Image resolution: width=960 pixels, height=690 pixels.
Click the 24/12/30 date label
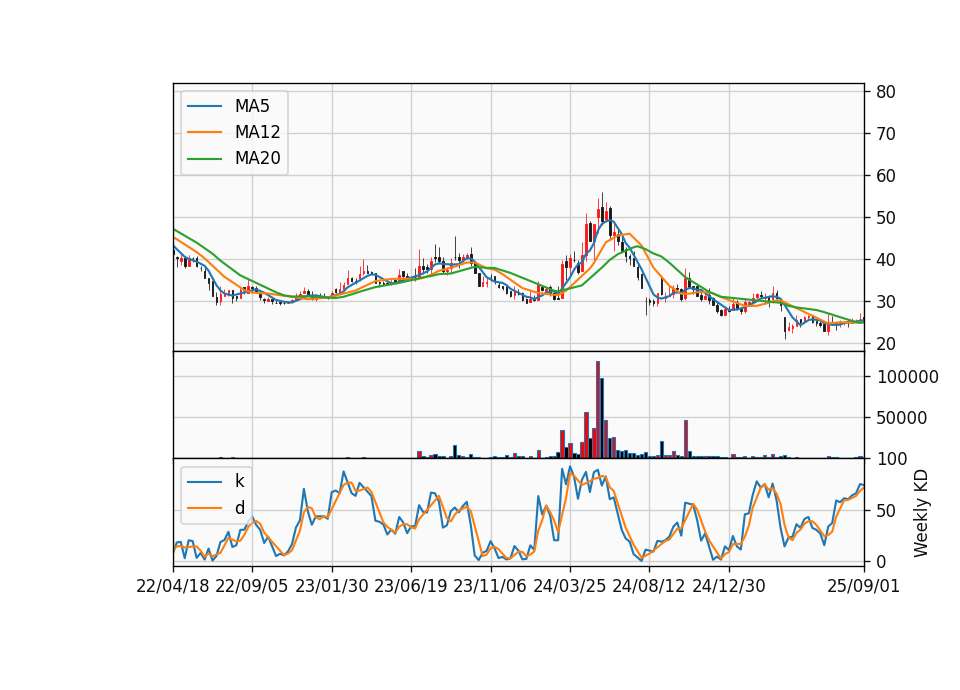point(729,586)
